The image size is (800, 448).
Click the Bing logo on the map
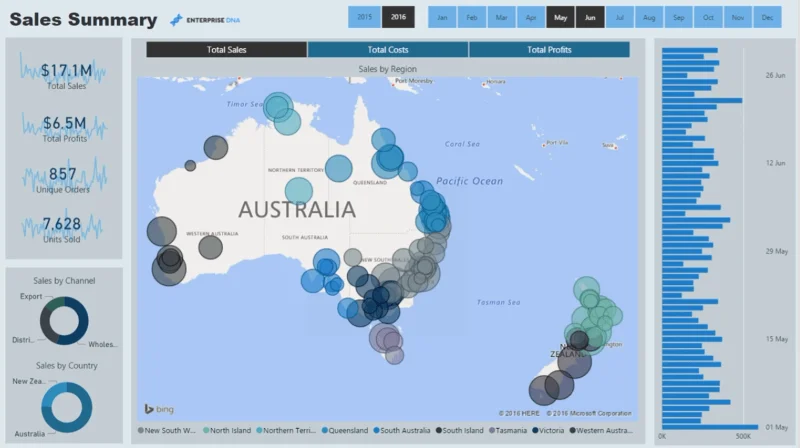click(159, 409)
